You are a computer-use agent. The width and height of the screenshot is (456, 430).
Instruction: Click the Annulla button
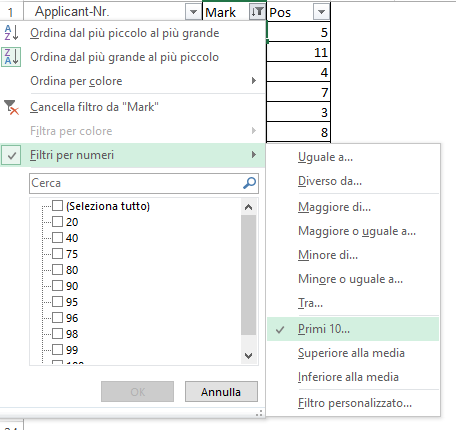pyautogui.click(x=221, y=392)
